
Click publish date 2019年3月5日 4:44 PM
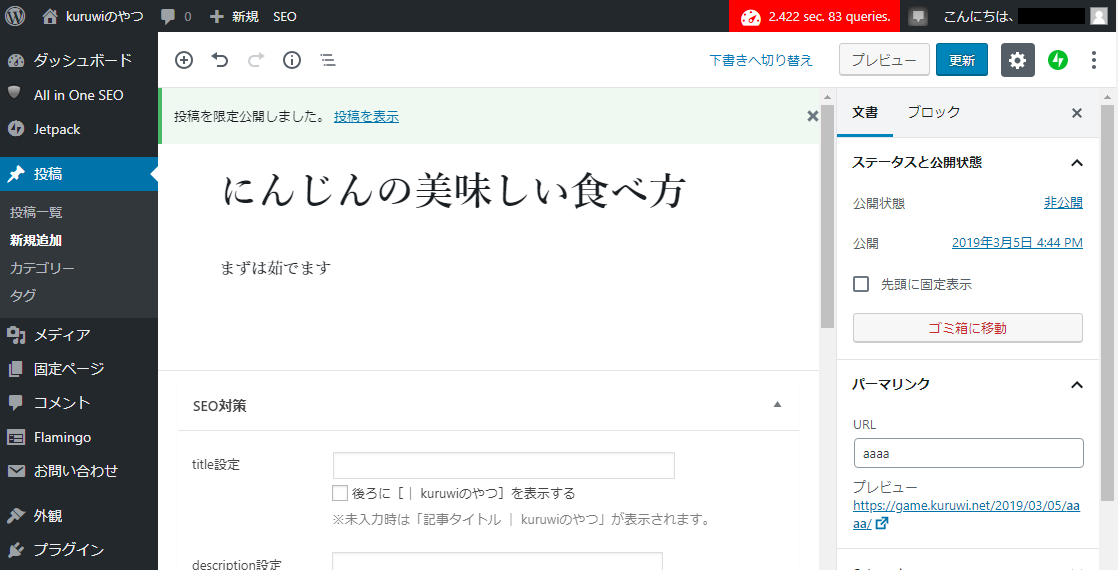point(1017,243)
